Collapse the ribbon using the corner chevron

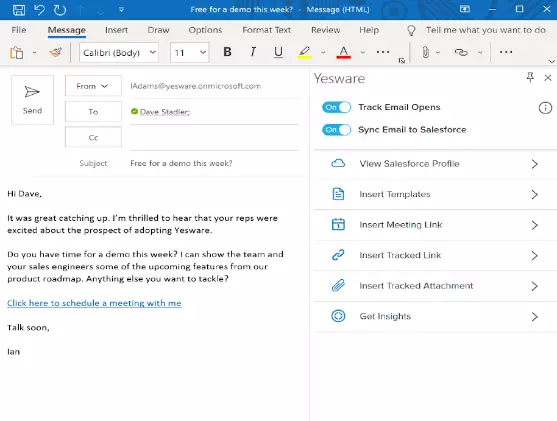pyautogui.click(x=551, y=61)
